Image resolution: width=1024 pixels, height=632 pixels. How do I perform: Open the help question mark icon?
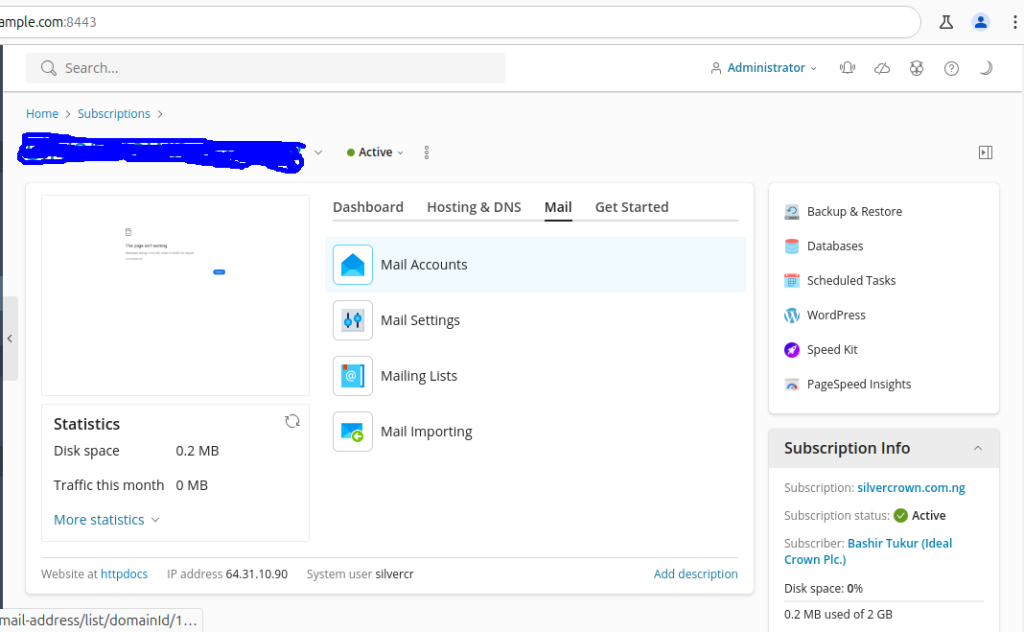coord(951,68)
